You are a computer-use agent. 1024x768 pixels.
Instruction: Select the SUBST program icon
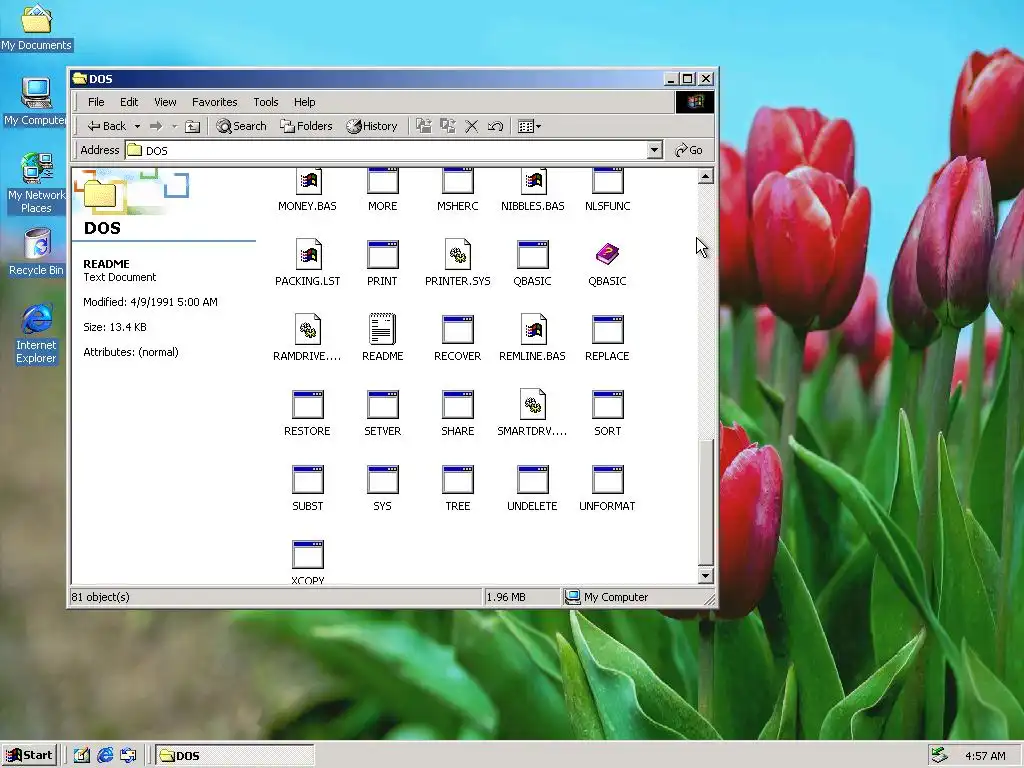pyautogui.click(x=308, y=480)
